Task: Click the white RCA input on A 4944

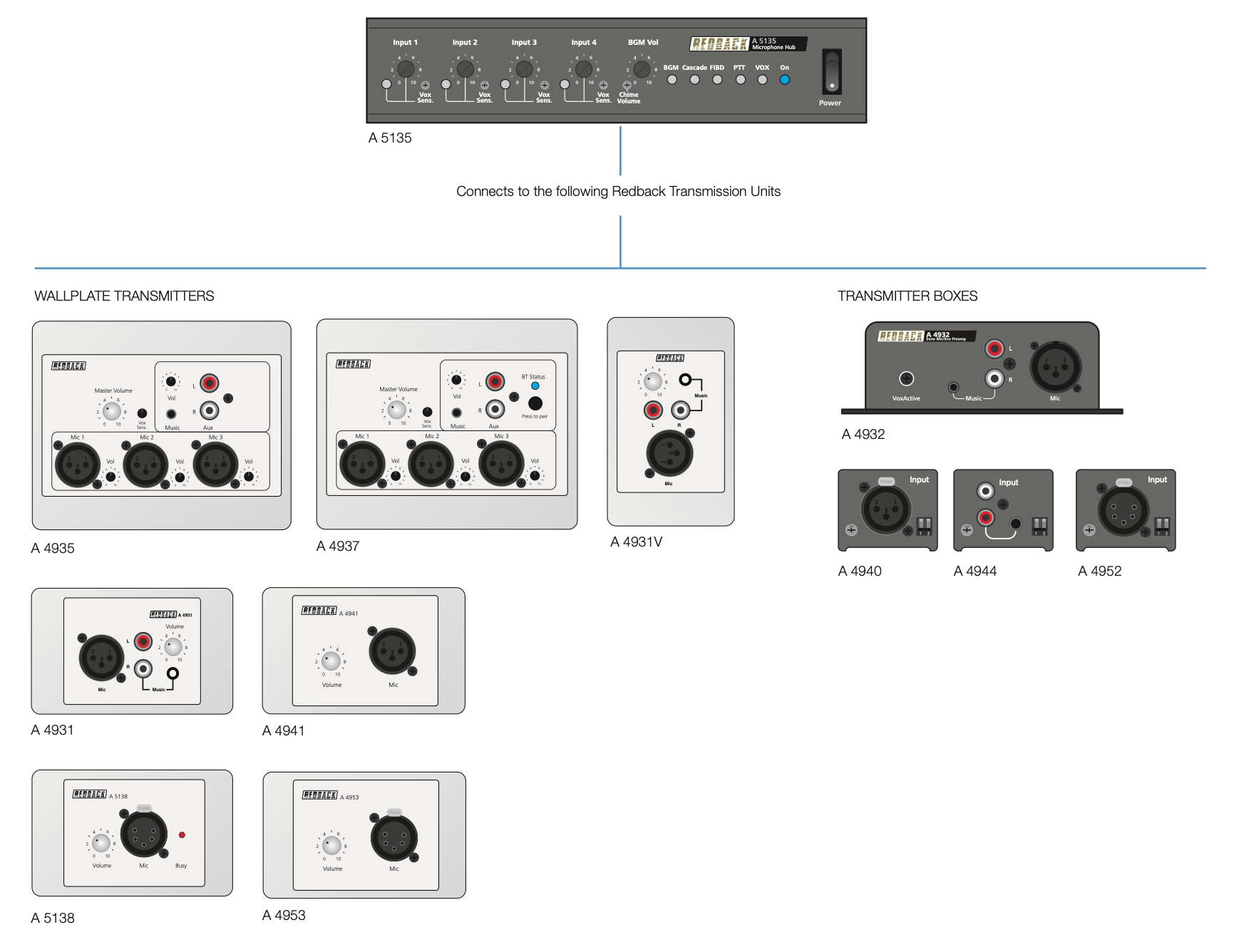Action: pyautogui.click(x=985, y=491)
